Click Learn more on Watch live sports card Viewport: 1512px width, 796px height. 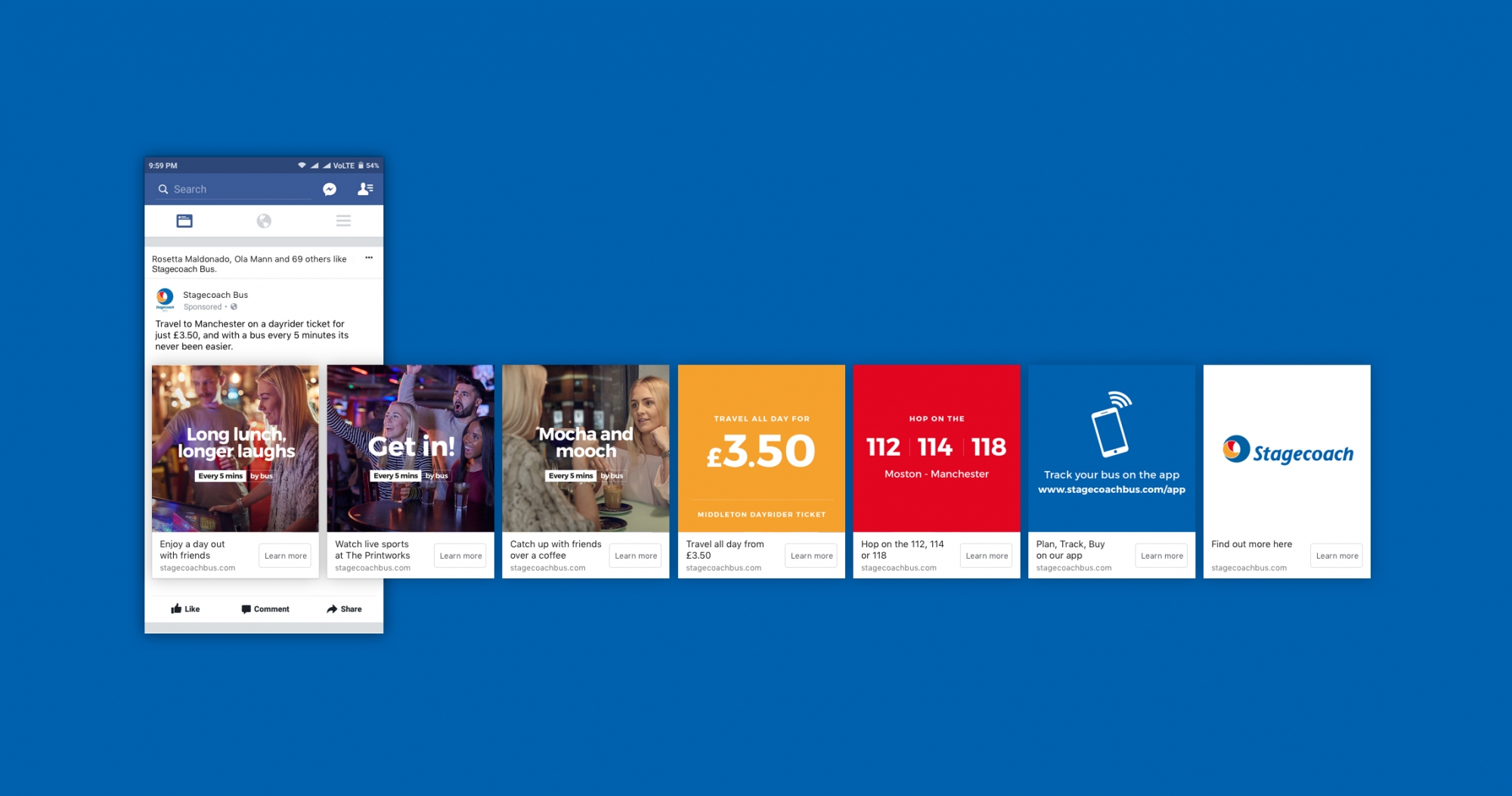[460, 556]
